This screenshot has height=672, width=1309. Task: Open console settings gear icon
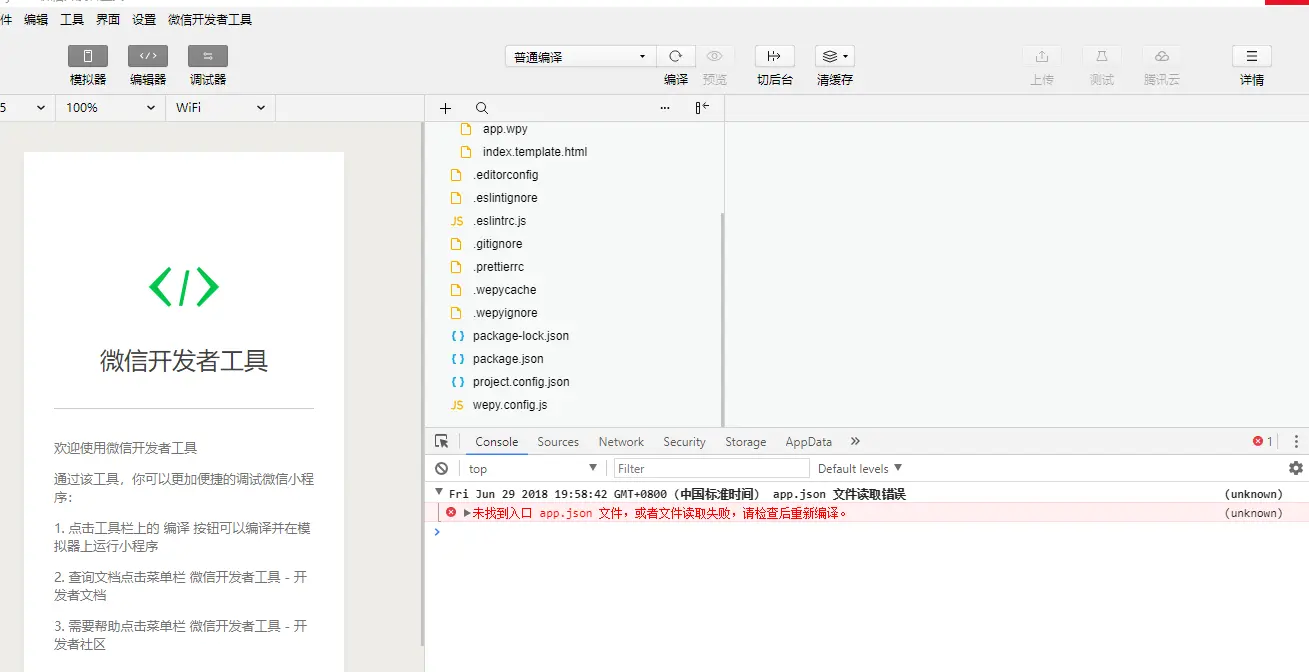[x=1296, y=468]
